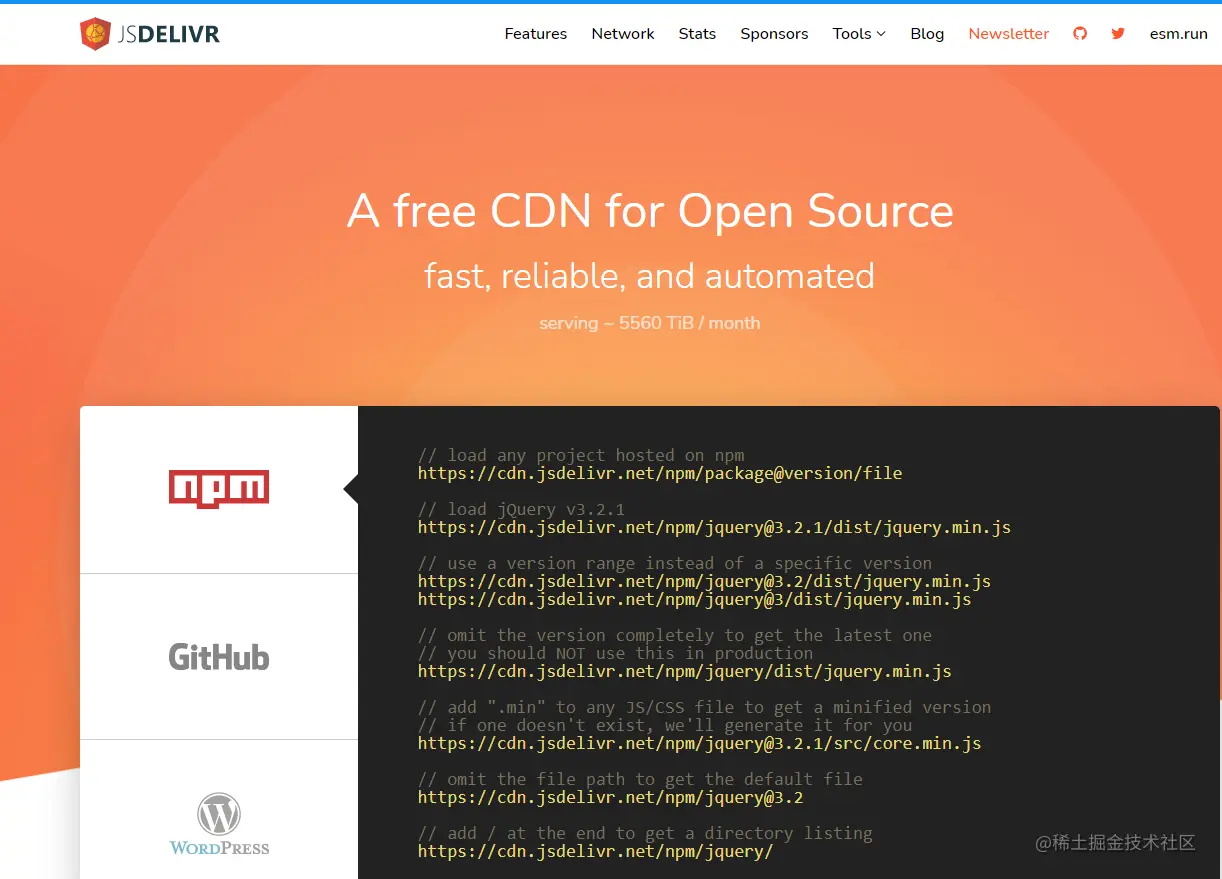Go to the Network page
1222x879 pixels.
point(623,34)
